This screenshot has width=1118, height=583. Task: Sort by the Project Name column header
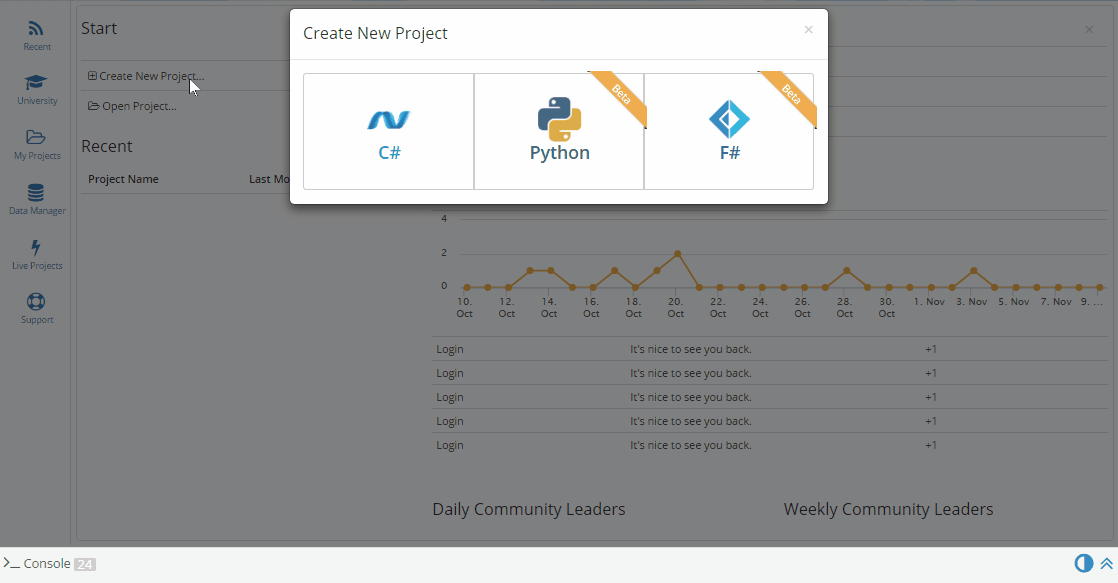(x=123, y=179)
